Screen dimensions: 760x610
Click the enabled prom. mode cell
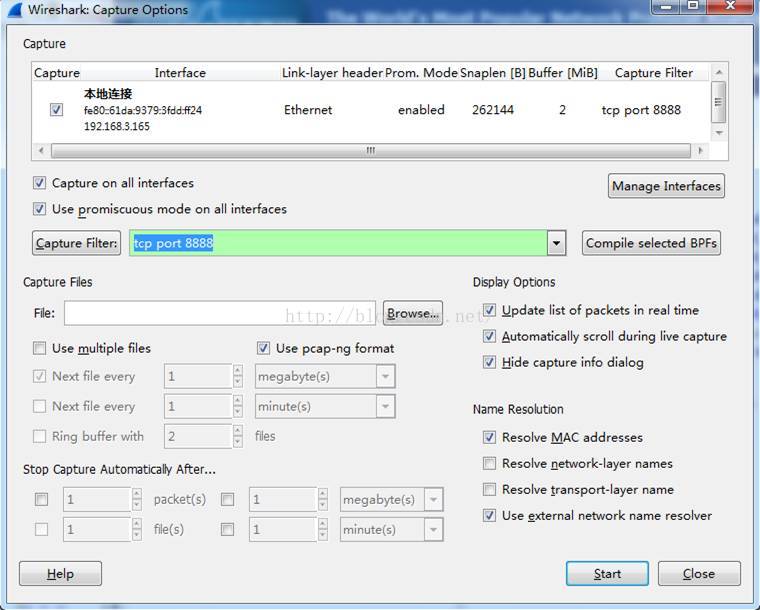pyautogui.click(x=421, y=110)
